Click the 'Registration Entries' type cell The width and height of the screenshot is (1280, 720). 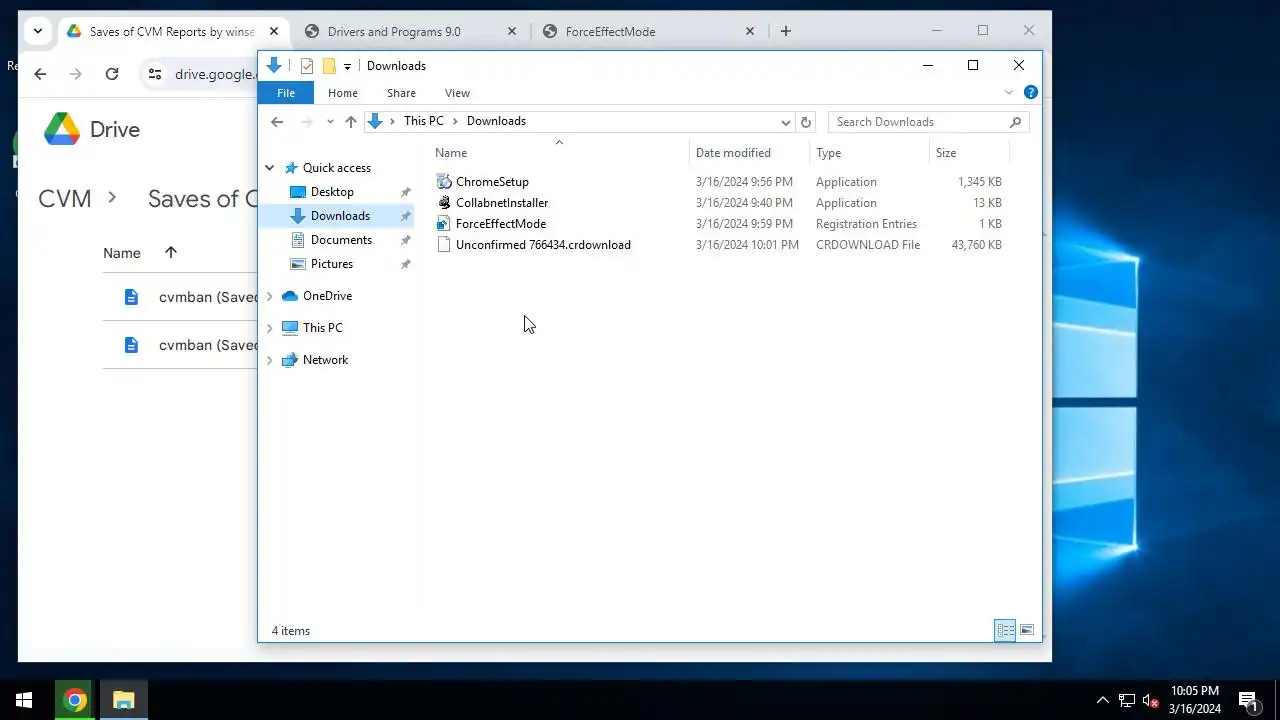[x=866, y=224]
